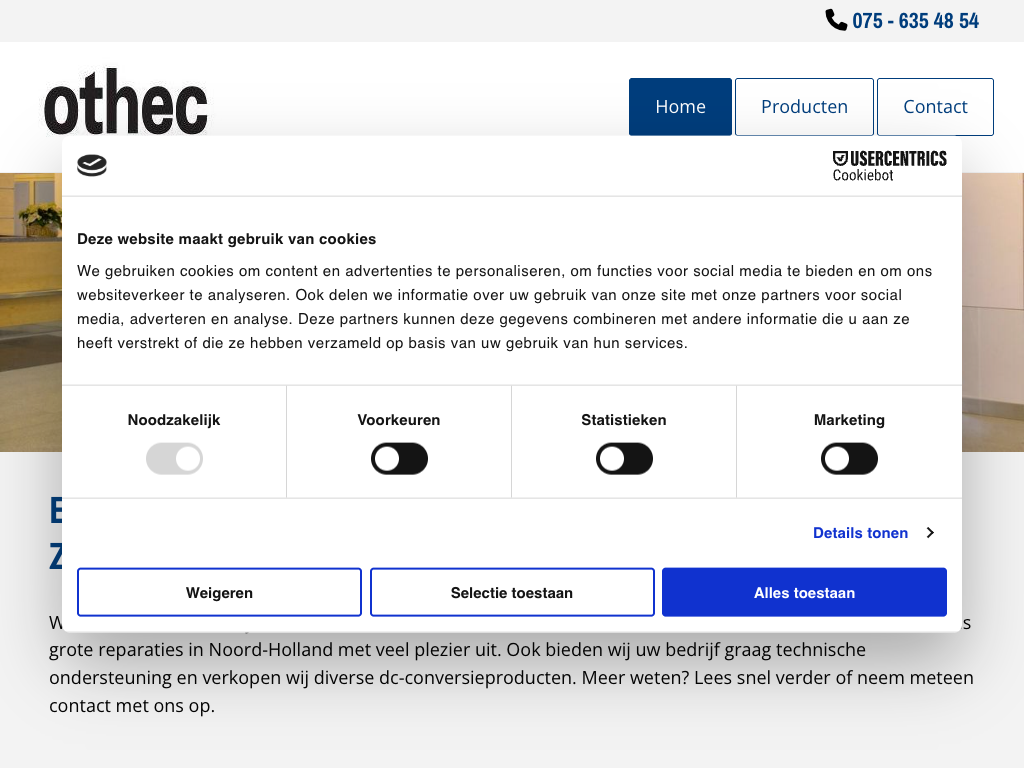Enable the Statistieken cookie switch
This screenshot has width=1024, height=768.
click(x=624, y=460)
